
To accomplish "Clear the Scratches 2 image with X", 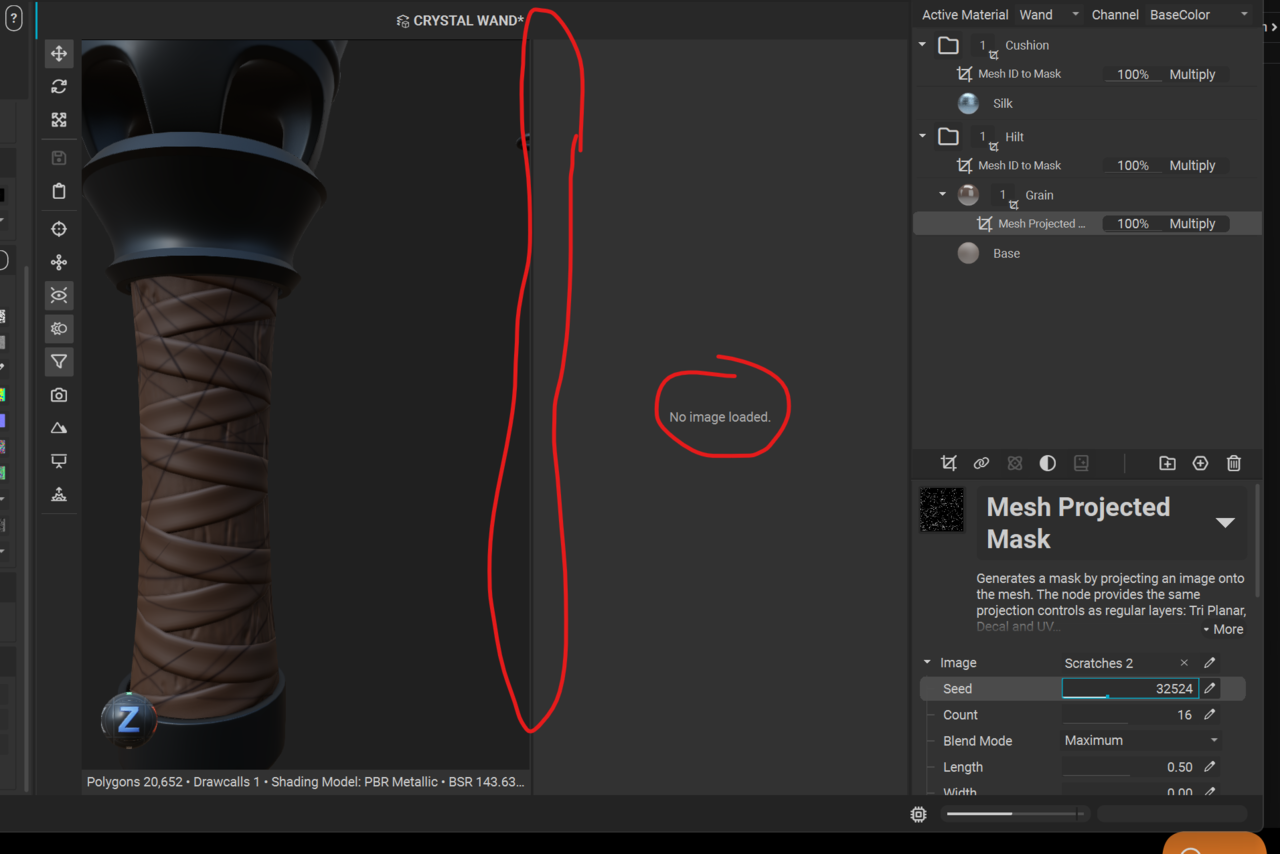I will tap(1184, 663).
